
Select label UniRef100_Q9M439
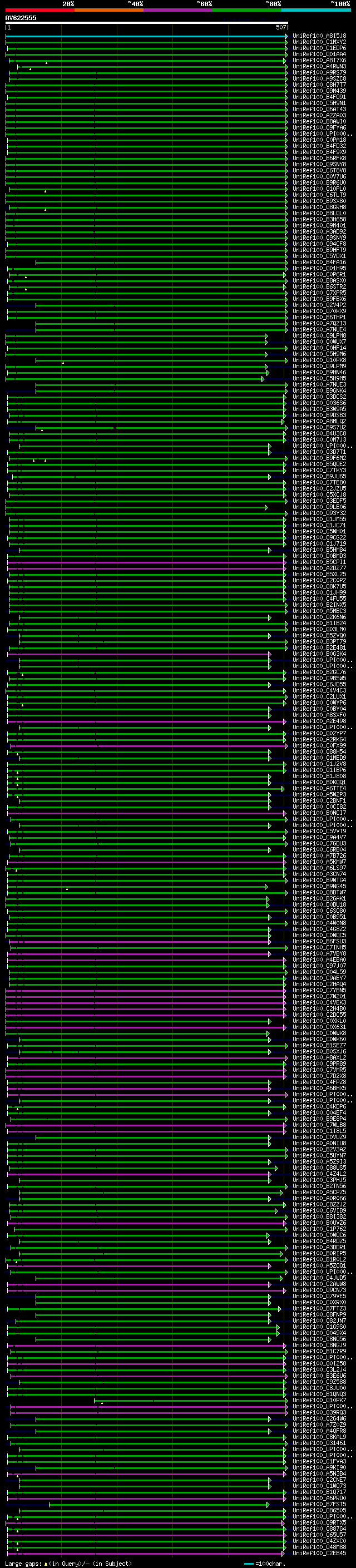click(319, 91)
